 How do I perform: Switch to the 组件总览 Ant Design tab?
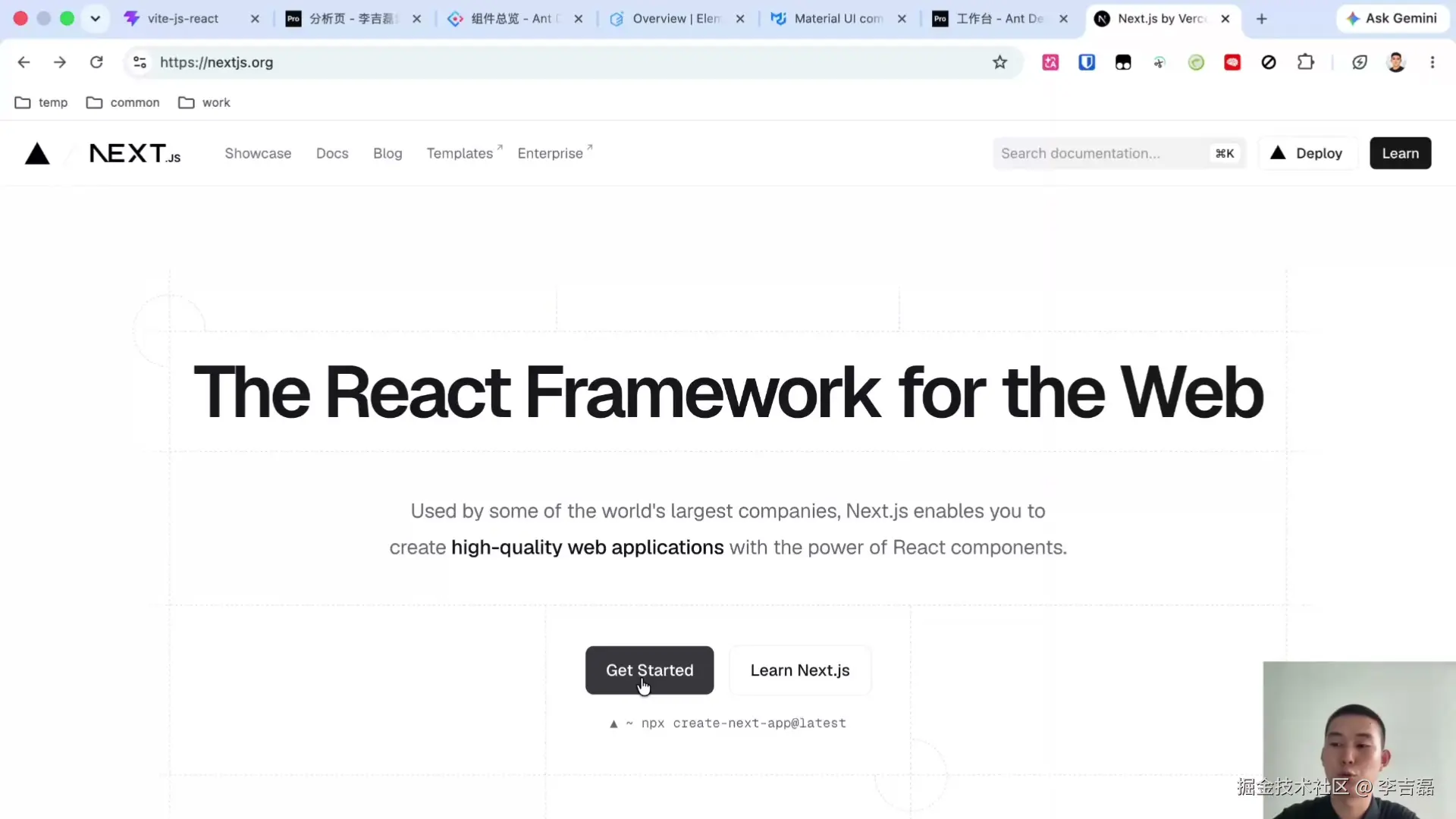[516, 19]
